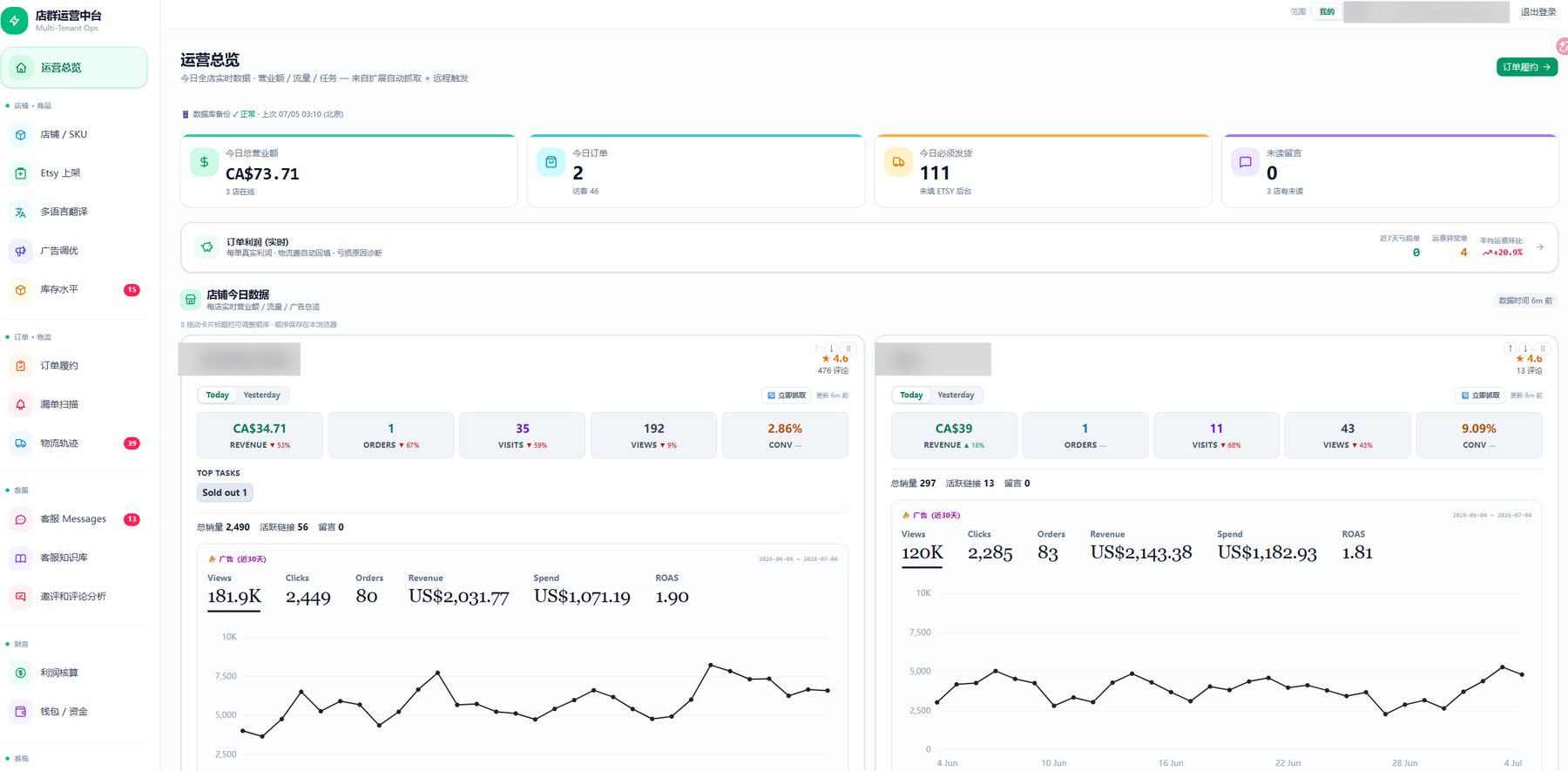Click 退出登录 to log out
Image resolution: width=1568 pixels, height=771 pixels.
coord(1538,12)
